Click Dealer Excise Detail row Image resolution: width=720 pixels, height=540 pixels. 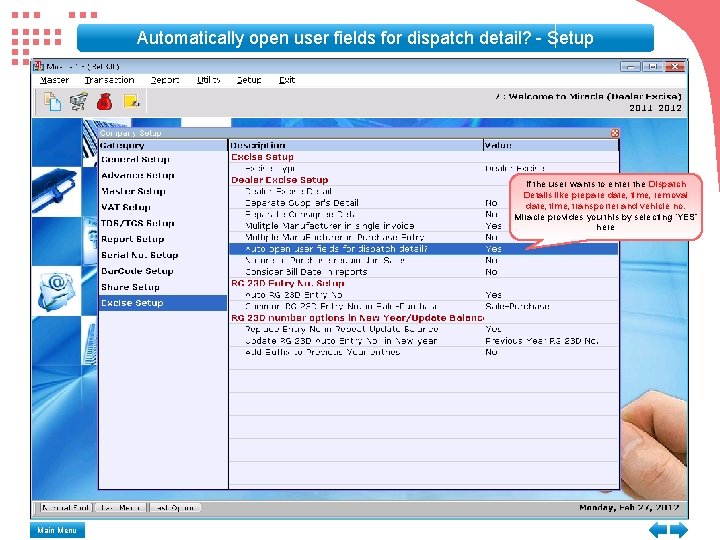[x=423, y=191]
